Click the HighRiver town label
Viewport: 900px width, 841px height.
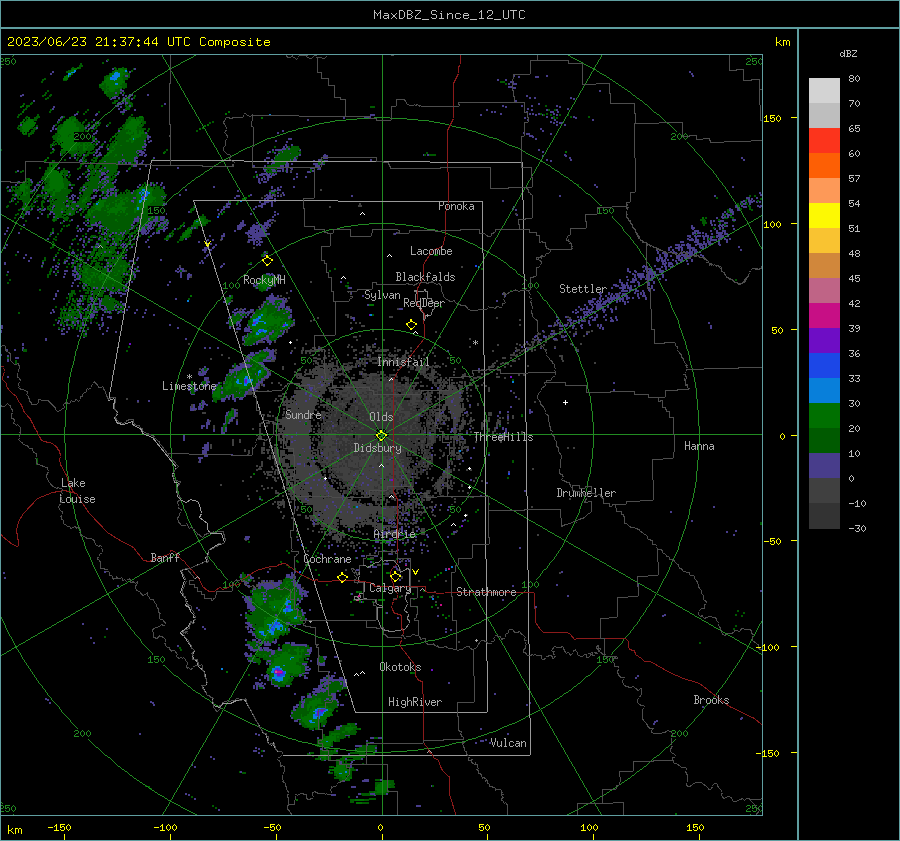click(415, 702)
